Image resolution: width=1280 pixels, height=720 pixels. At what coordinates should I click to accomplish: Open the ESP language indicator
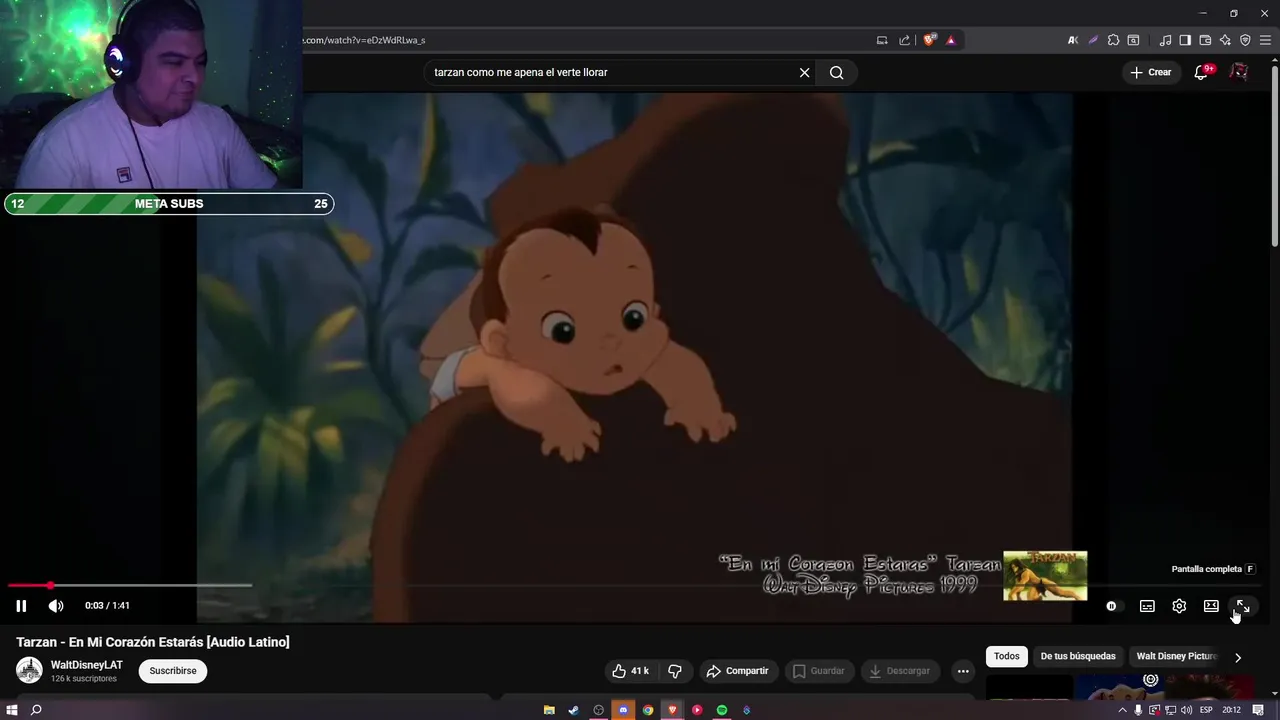click(1206, 710)
